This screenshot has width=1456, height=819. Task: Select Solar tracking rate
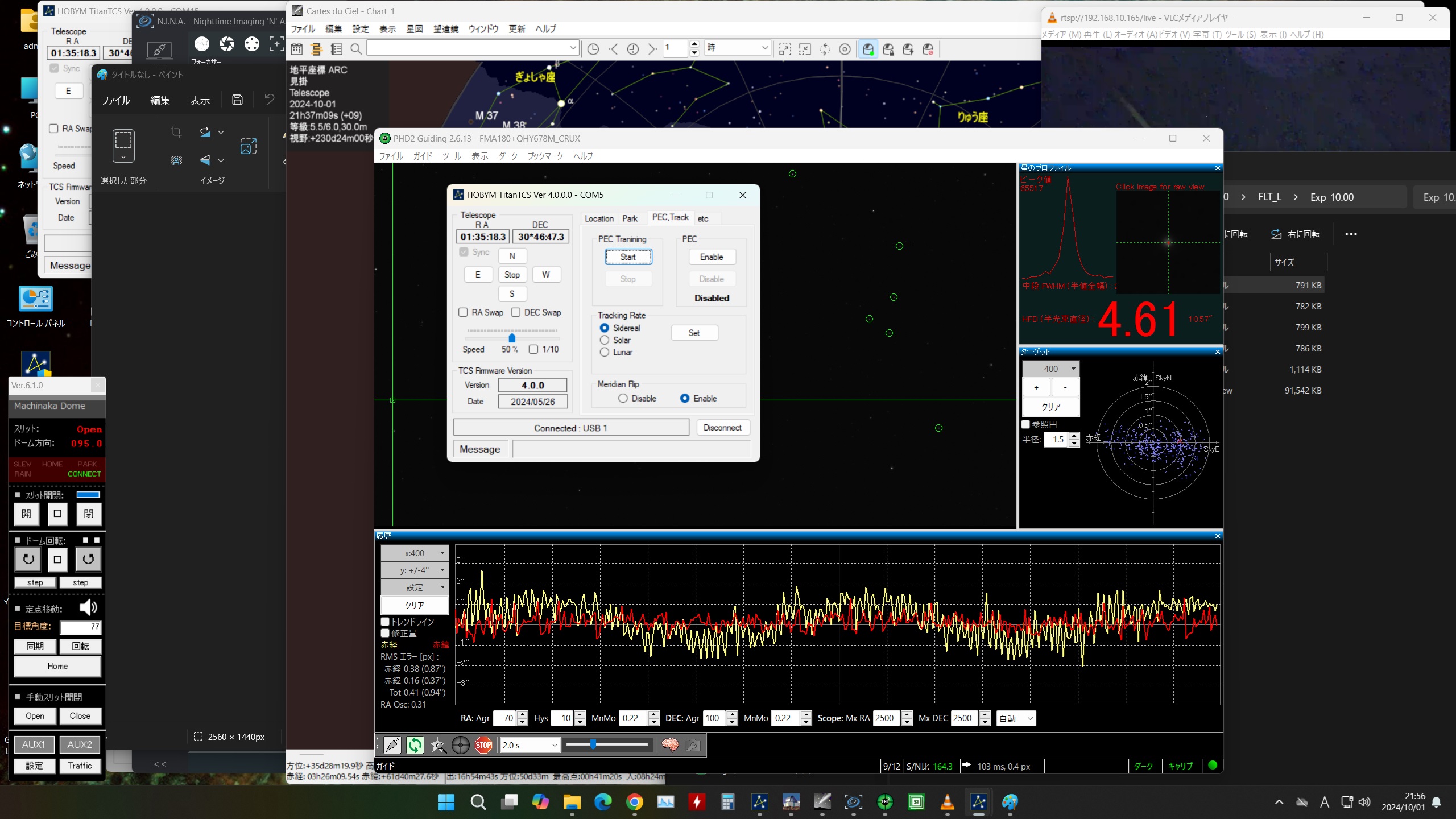click(x=605, y=340)
